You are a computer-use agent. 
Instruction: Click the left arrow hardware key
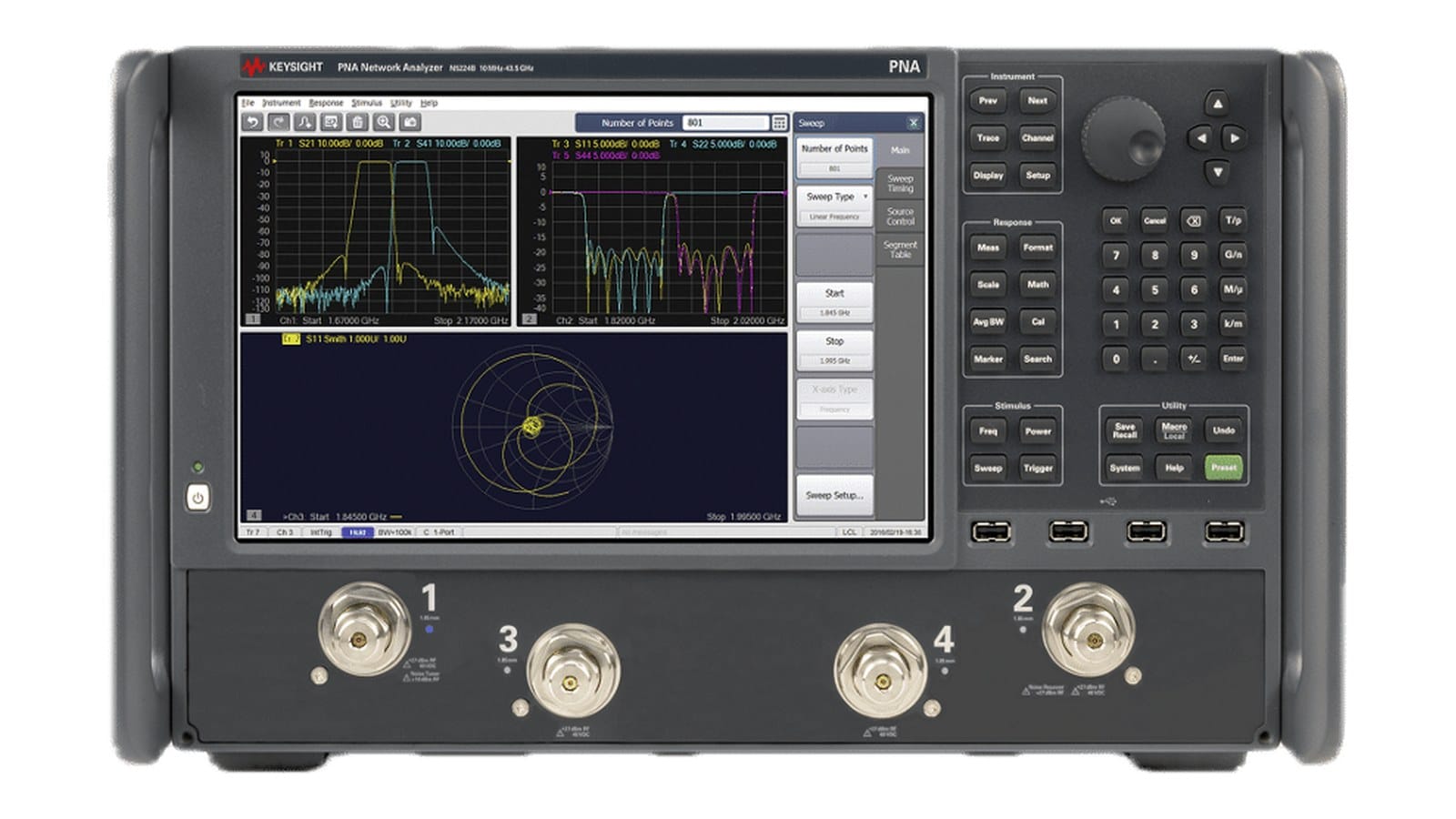(x=1201, y=138)
